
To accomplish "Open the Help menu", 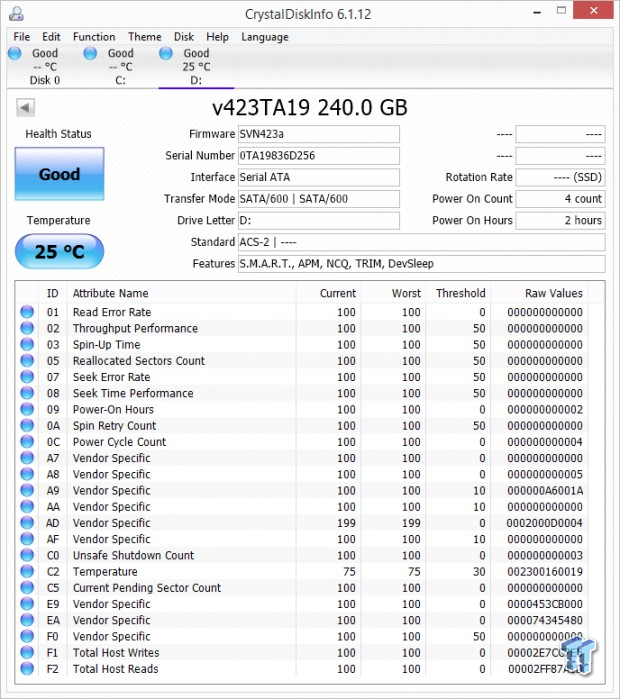I will [x=217, y=37].
